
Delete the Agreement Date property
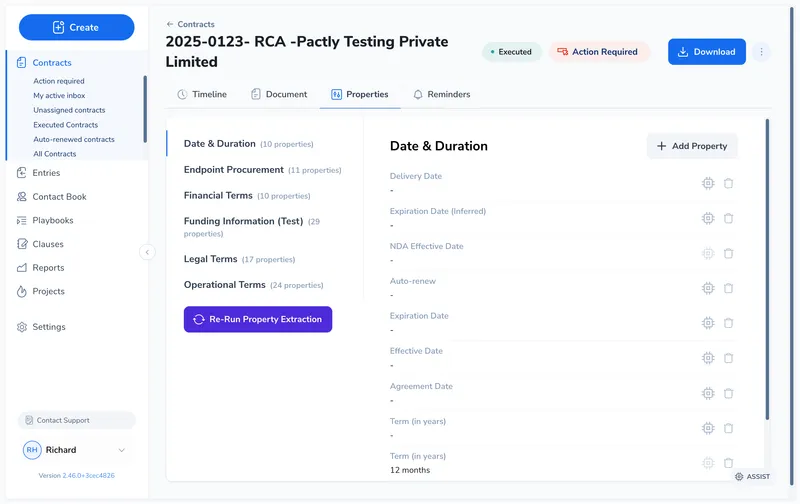[x=728, y=393]
